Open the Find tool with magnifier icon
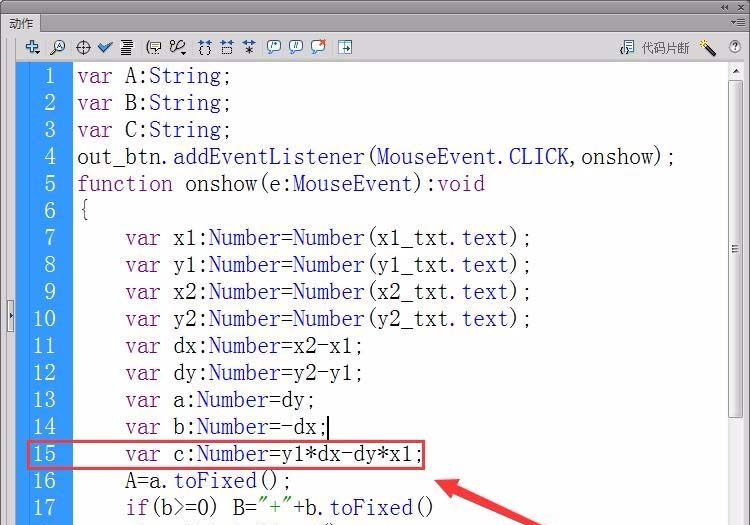The height and width of the screenshot is (525, 750). point(58,47)
